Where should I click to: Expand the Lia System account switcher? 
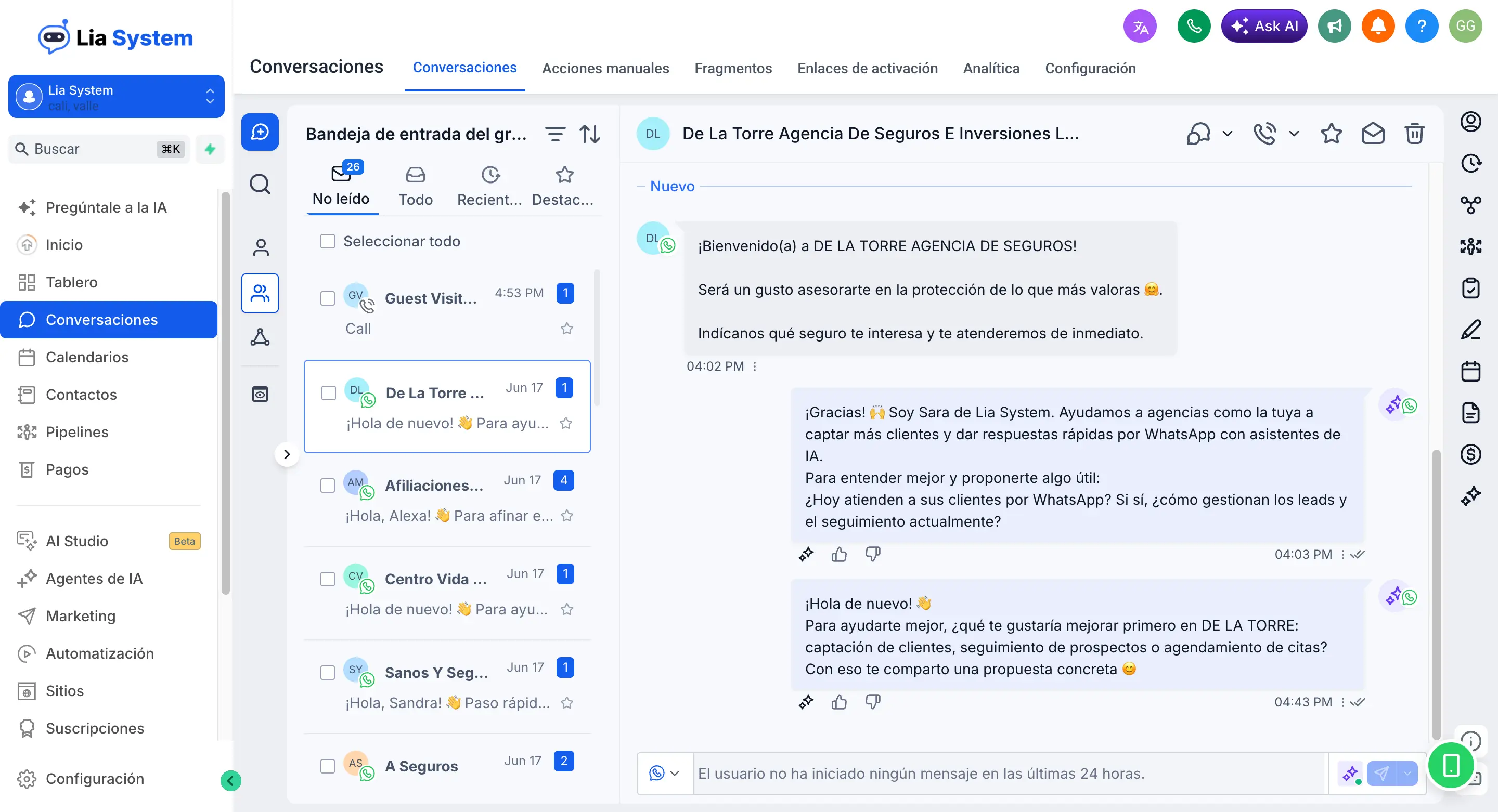[x=117, y=97]
